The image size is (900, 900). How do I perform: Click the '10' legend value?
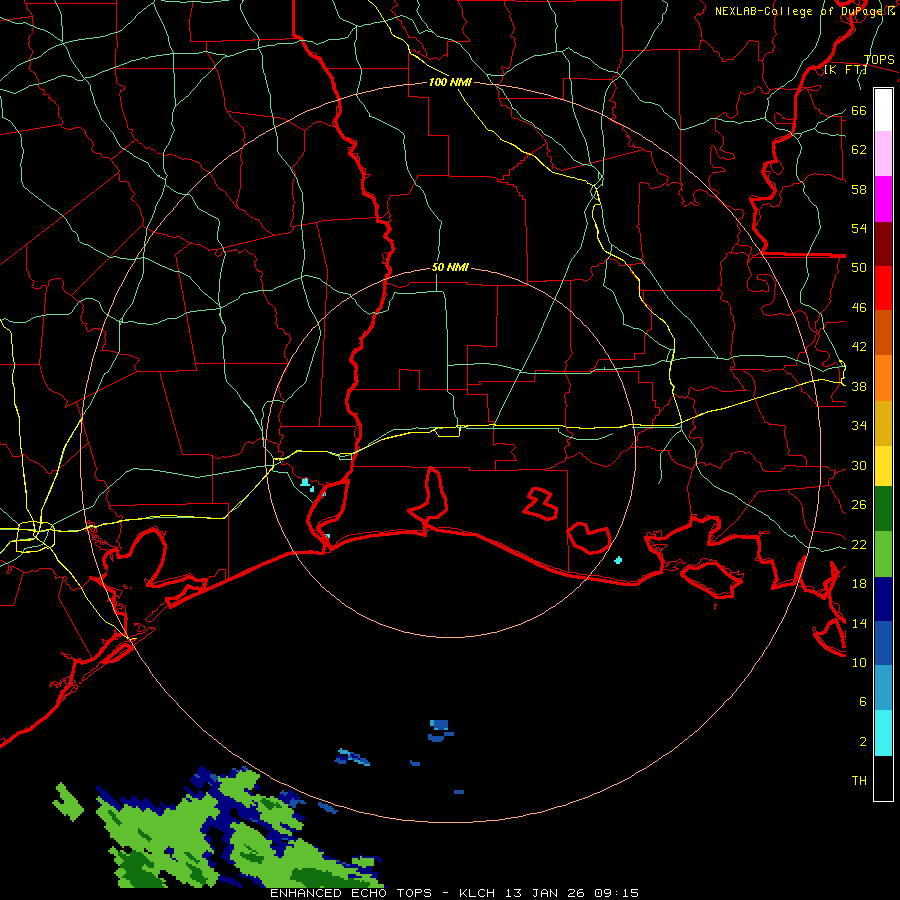pyautogui.click(x=859, y=663)
